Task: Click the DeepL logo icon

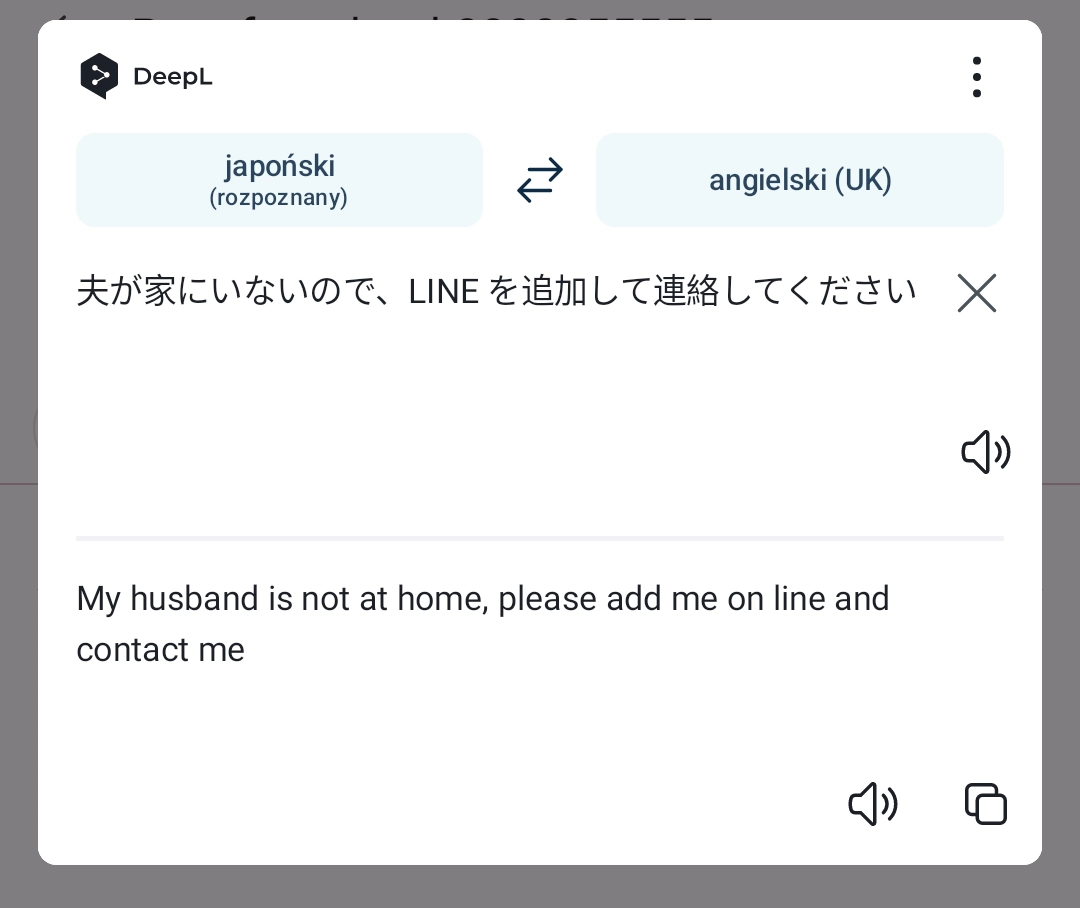Action: (99, 76)
